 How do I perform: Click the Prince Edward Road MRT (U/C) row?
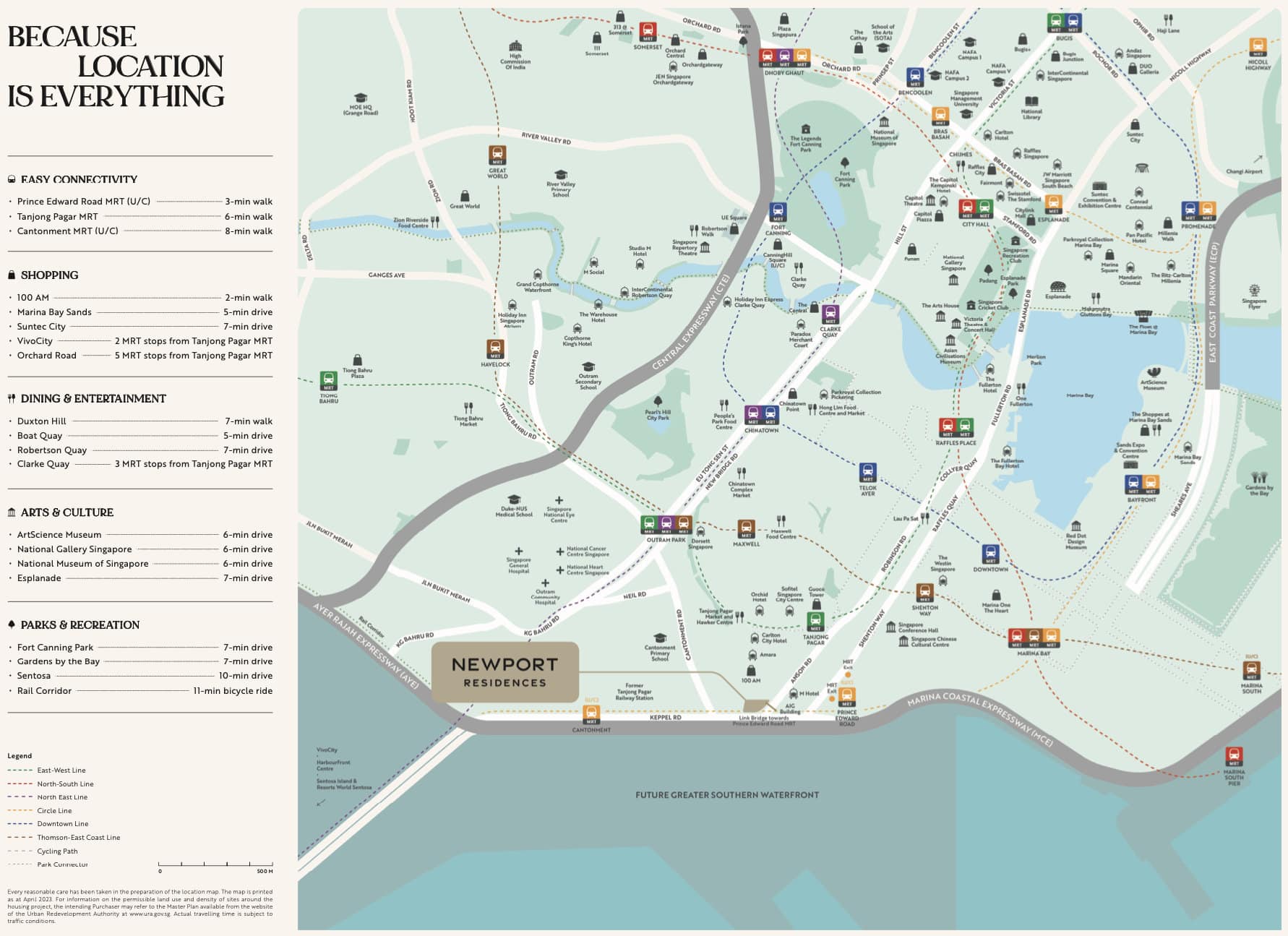click(x=140, y=202)
